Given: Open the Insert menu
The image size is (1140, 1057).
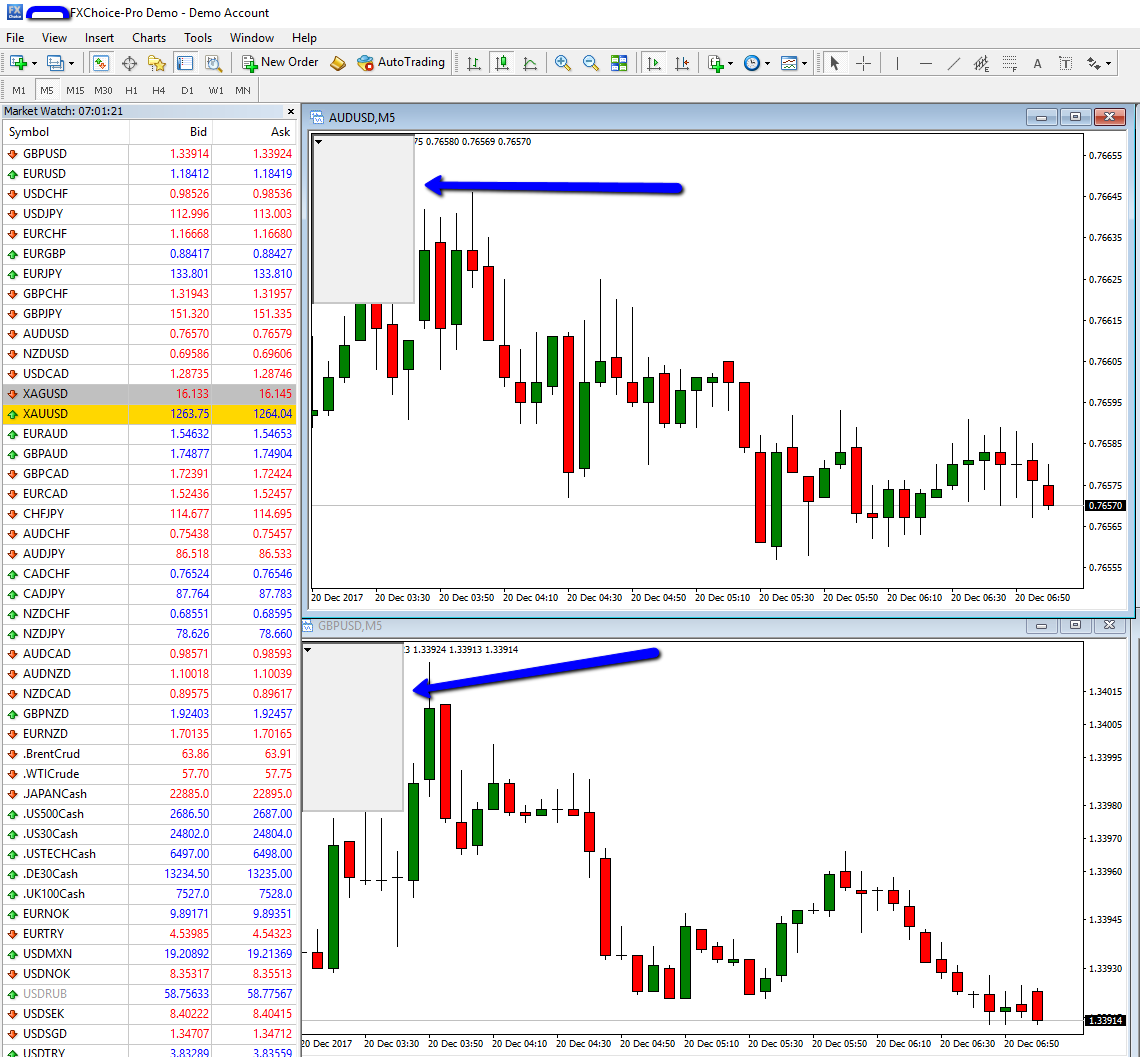Looking at the screenshot, I should (x=99, y=38).
